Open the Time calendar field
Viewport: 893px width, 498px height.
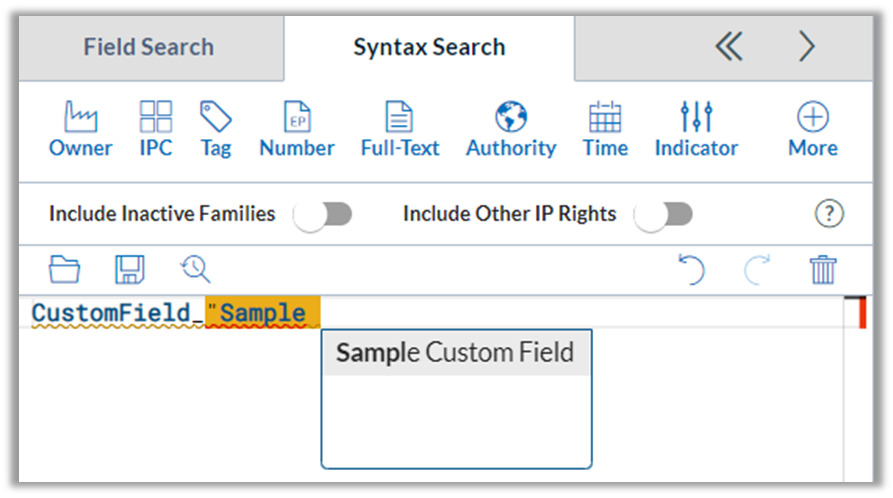[605, 129]
